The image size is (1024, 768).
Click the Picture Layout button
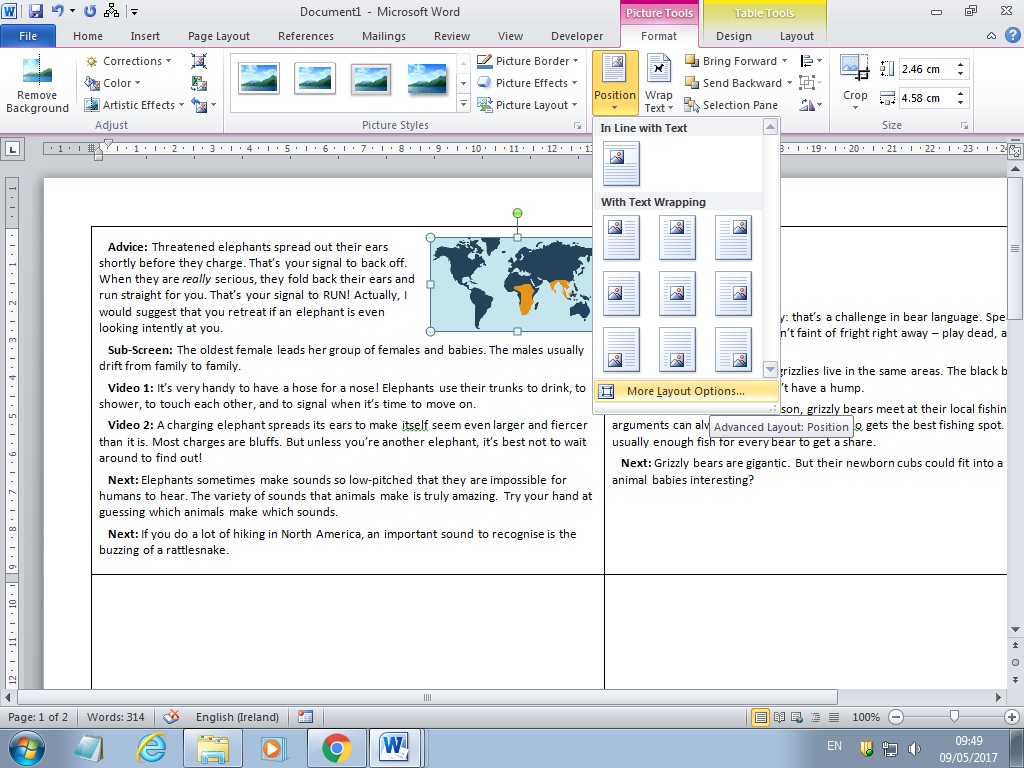pos(528,105)
